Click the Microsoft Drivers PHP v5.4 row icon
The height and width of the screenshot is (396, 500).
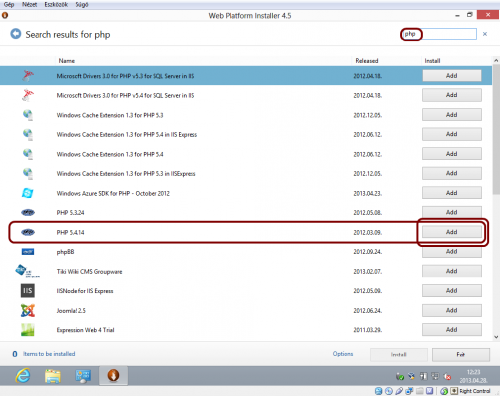28,95
